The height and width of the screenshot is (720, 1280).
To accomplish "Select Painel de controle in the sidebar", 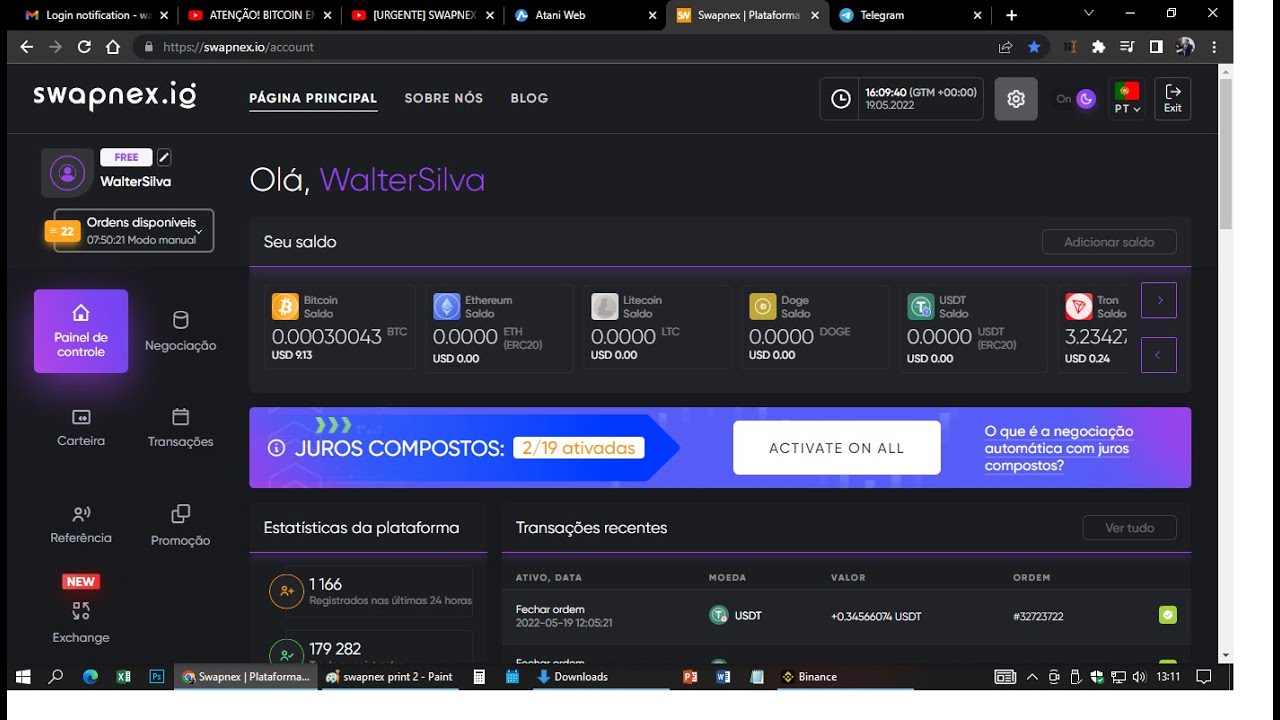I will coord(81,331).
